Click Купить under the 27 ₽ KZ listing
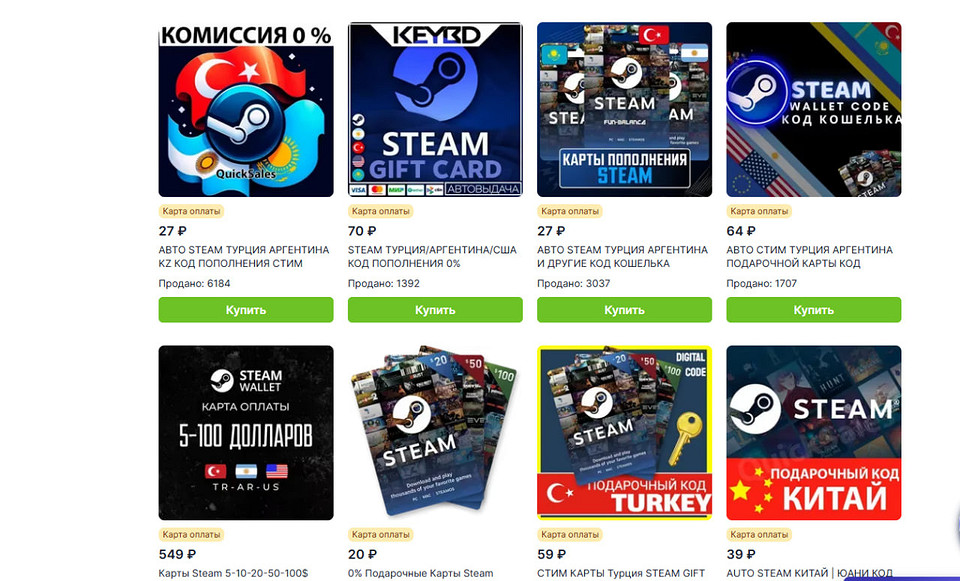This screenshot has width=960, height=581. tap(246, 310)
